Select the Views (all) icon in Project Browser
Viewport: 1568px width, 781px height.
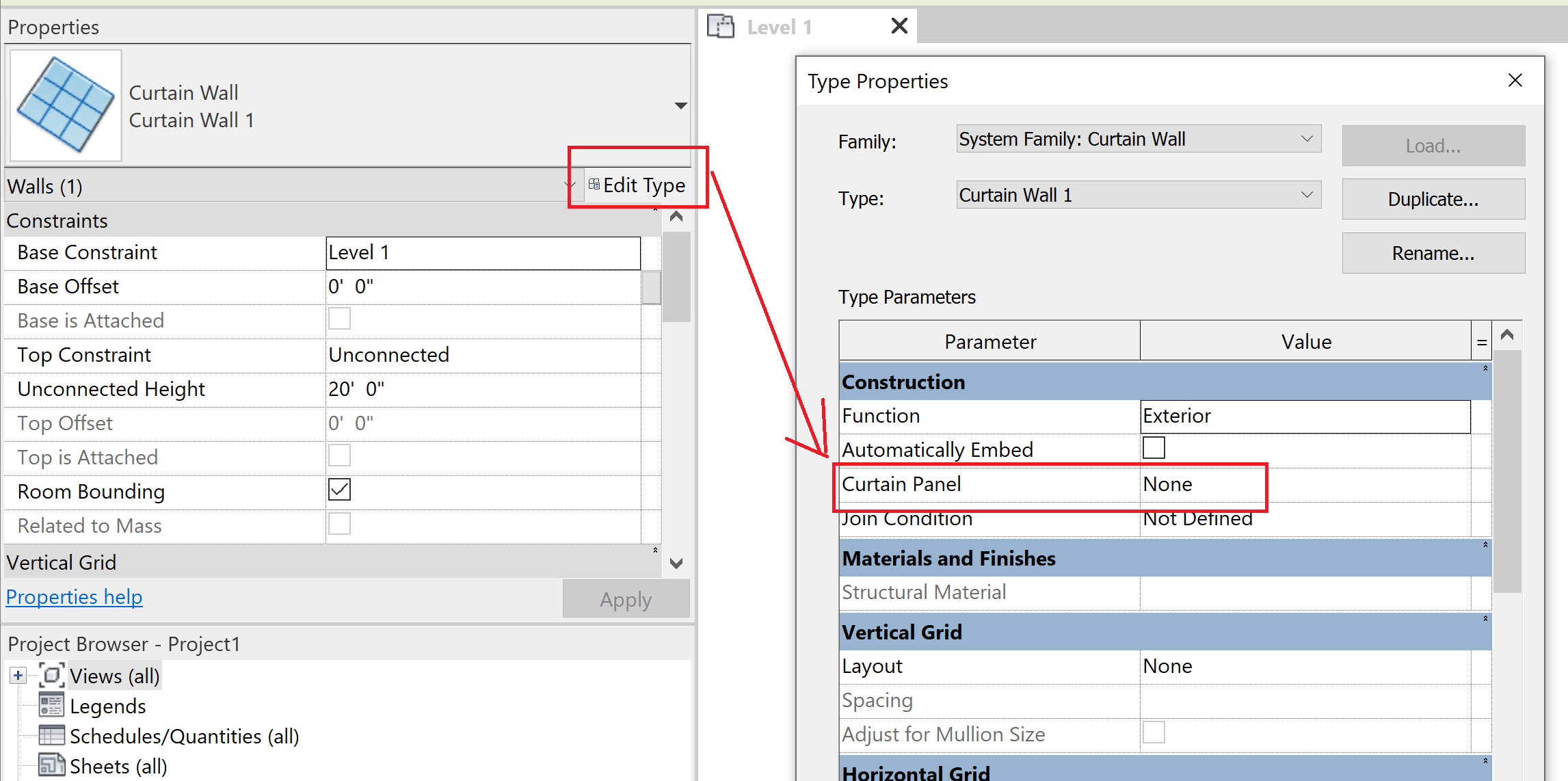[x=51, y=675]
